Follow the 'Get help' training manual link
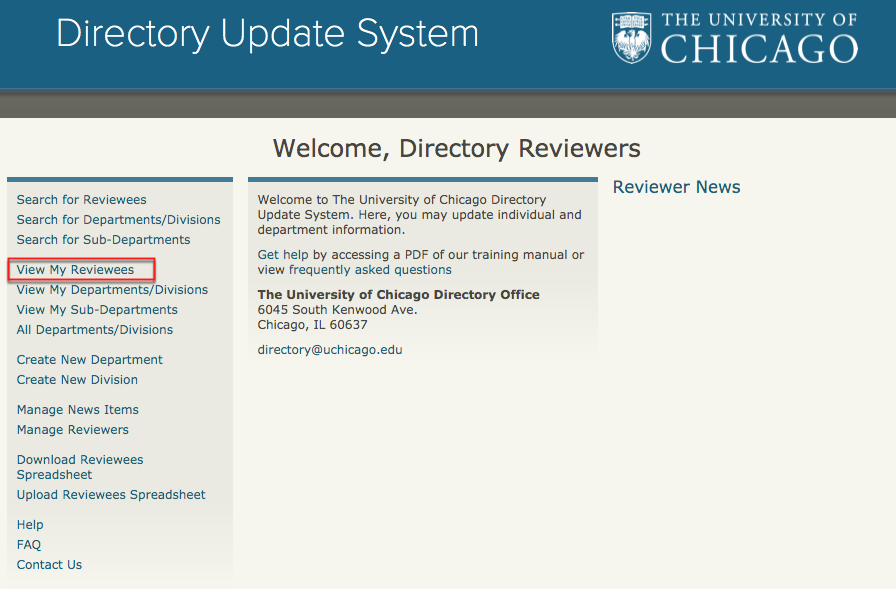The image size is (896, 589). point(283,255)
